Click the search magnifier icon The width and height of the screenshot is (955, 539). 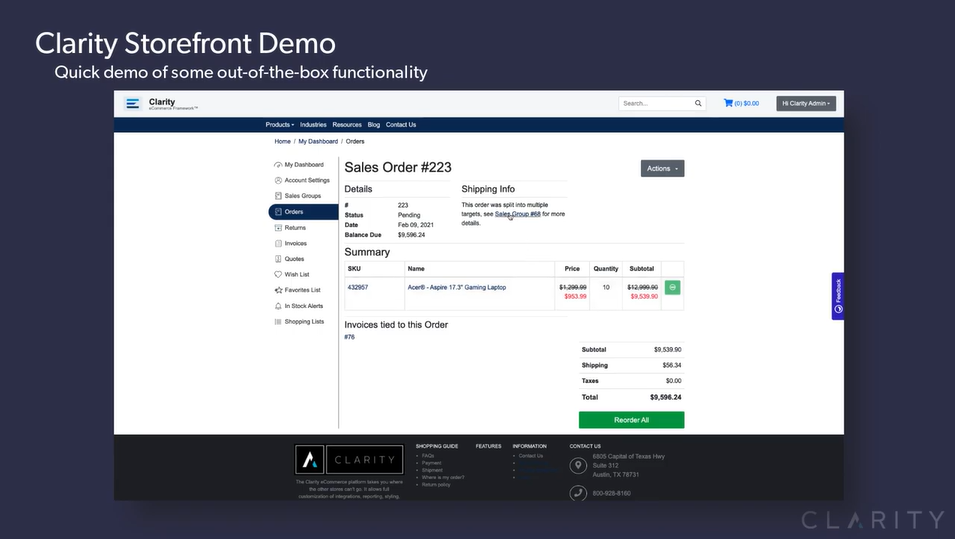[698, 104]
